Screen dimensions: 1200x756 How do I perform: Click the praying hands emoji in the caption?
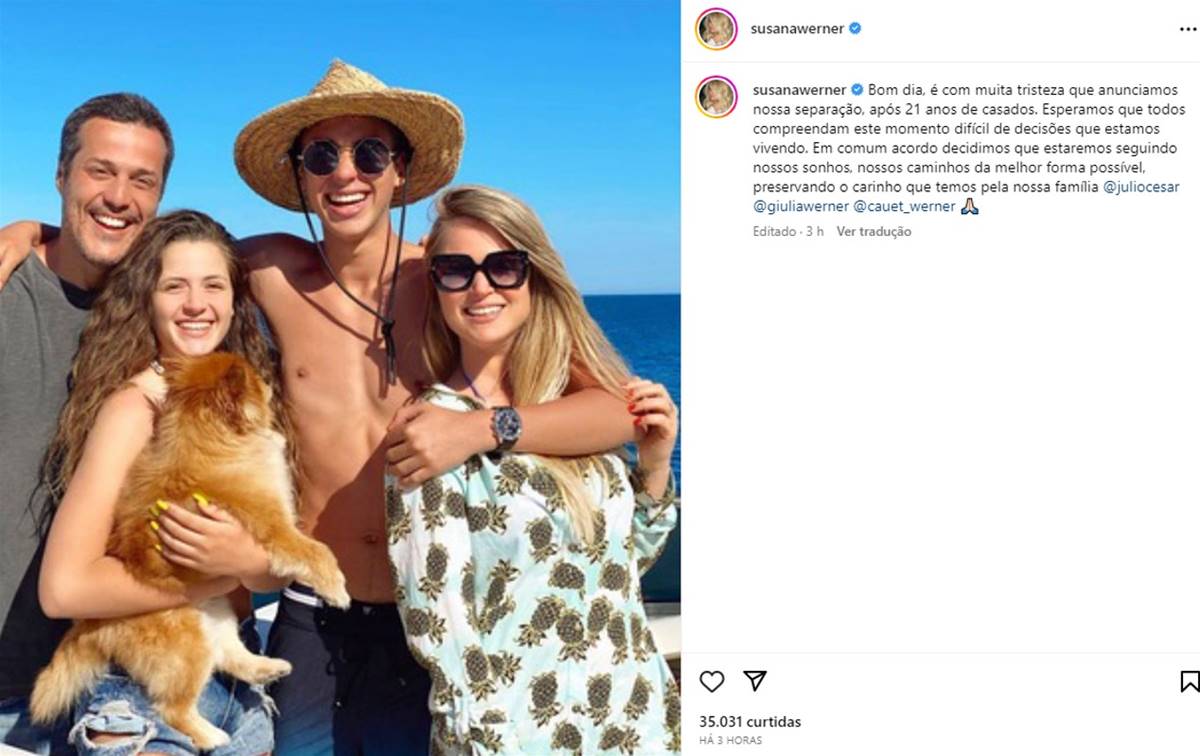pyautogui.click(x=968, y=207)
